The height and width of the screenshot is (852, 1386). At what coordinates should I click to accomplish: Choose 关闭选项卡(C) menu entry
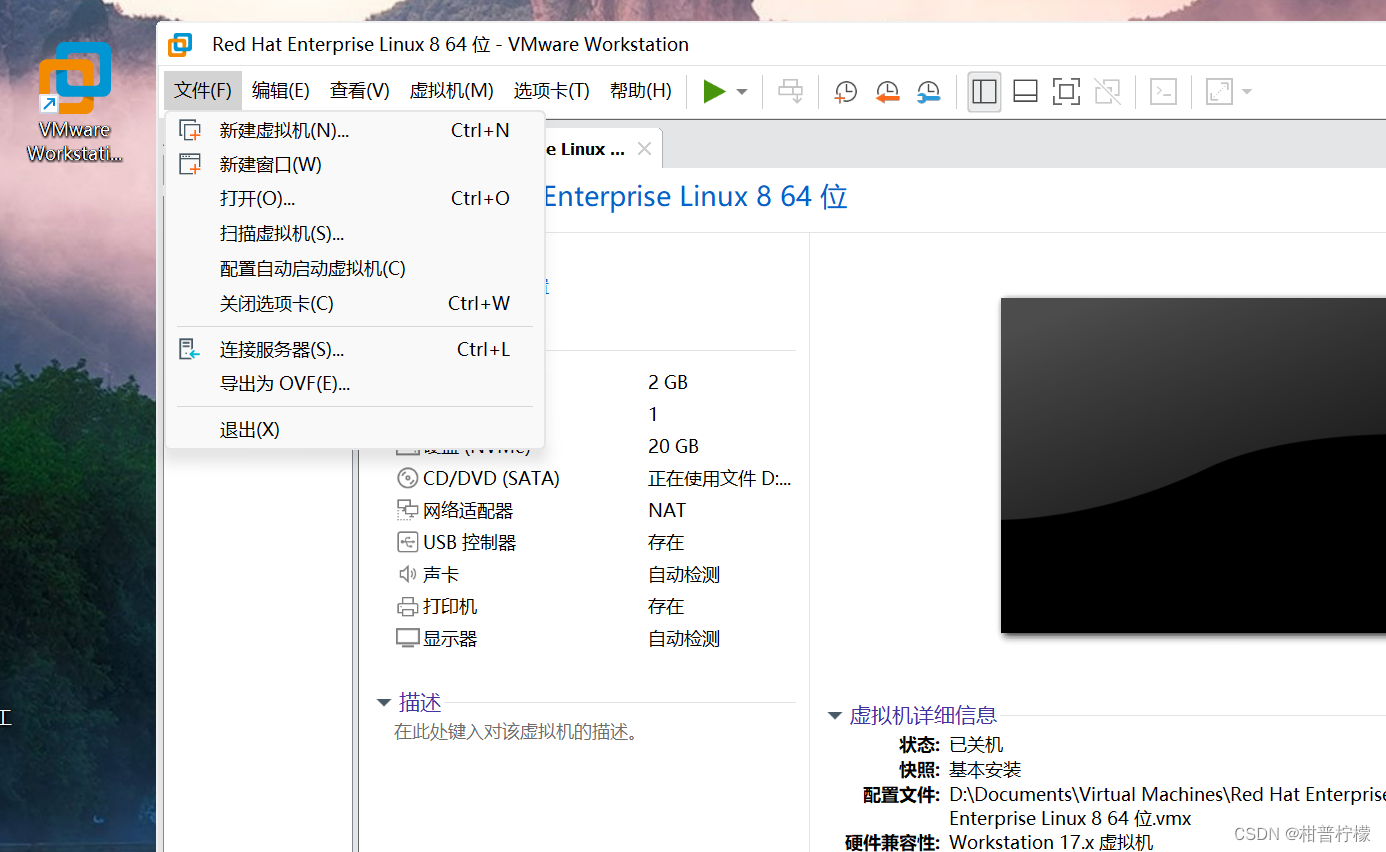[x=355, y=303]
